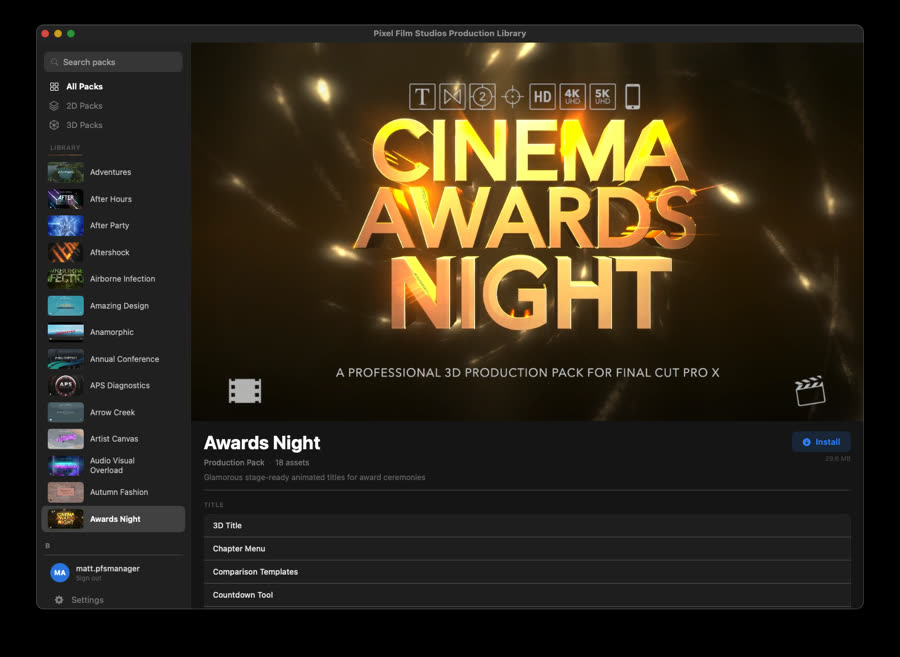Open the Adventures pack thumbnail

click(65, 172)
